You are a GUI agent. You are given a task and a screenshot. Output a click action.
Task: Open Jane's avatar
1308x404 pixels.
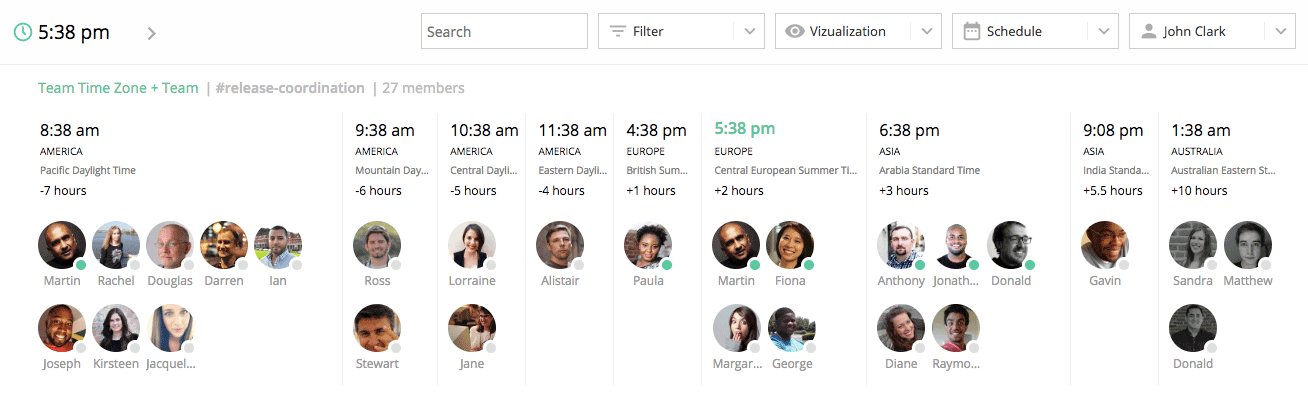[472, 329]
